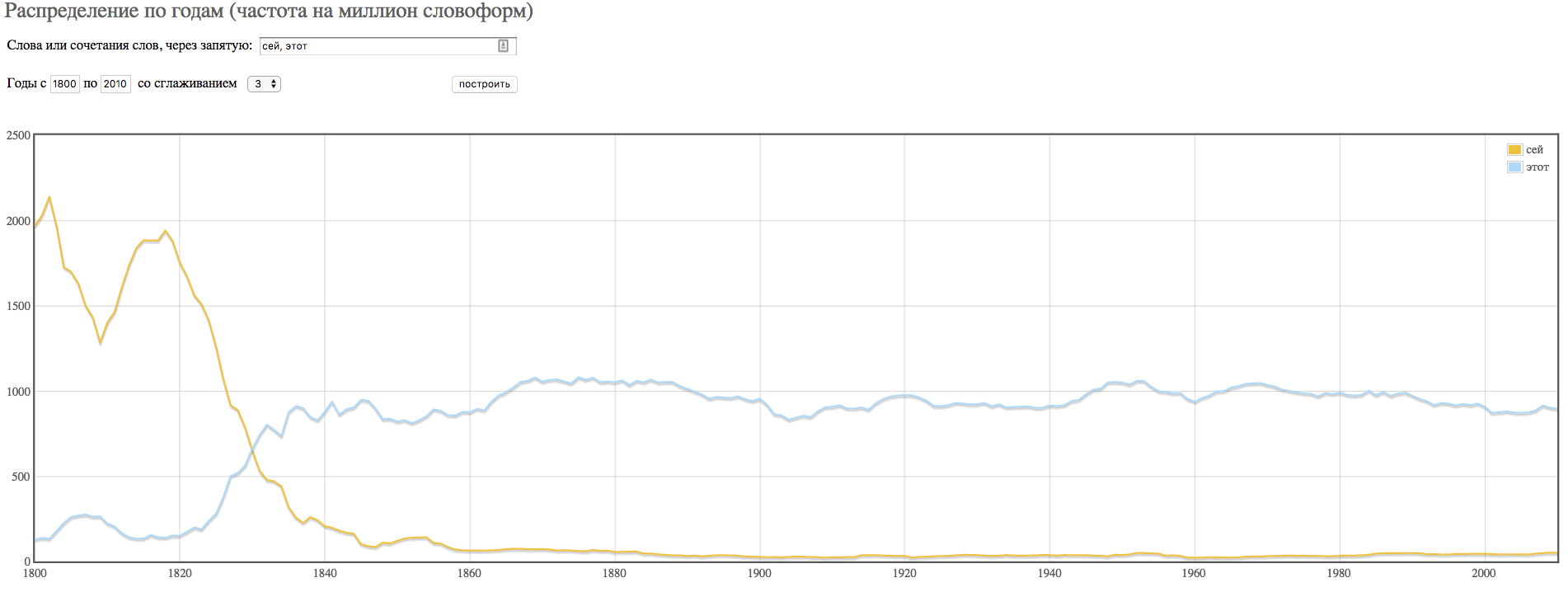Click the yellow "сей" legend swatch
The width and height of the screenshot is (1568, 592).
click(1514, 150)
